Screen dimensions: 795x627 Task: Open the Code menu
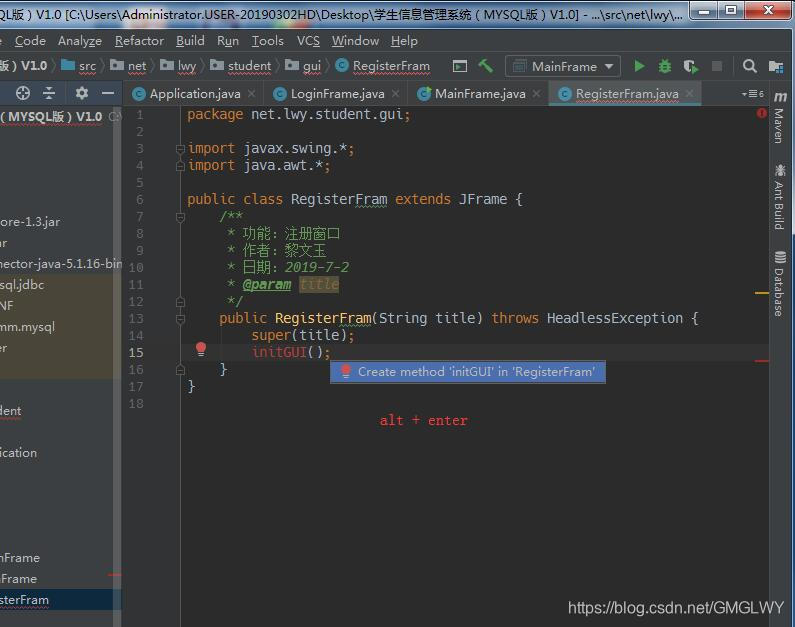(30, 41)
